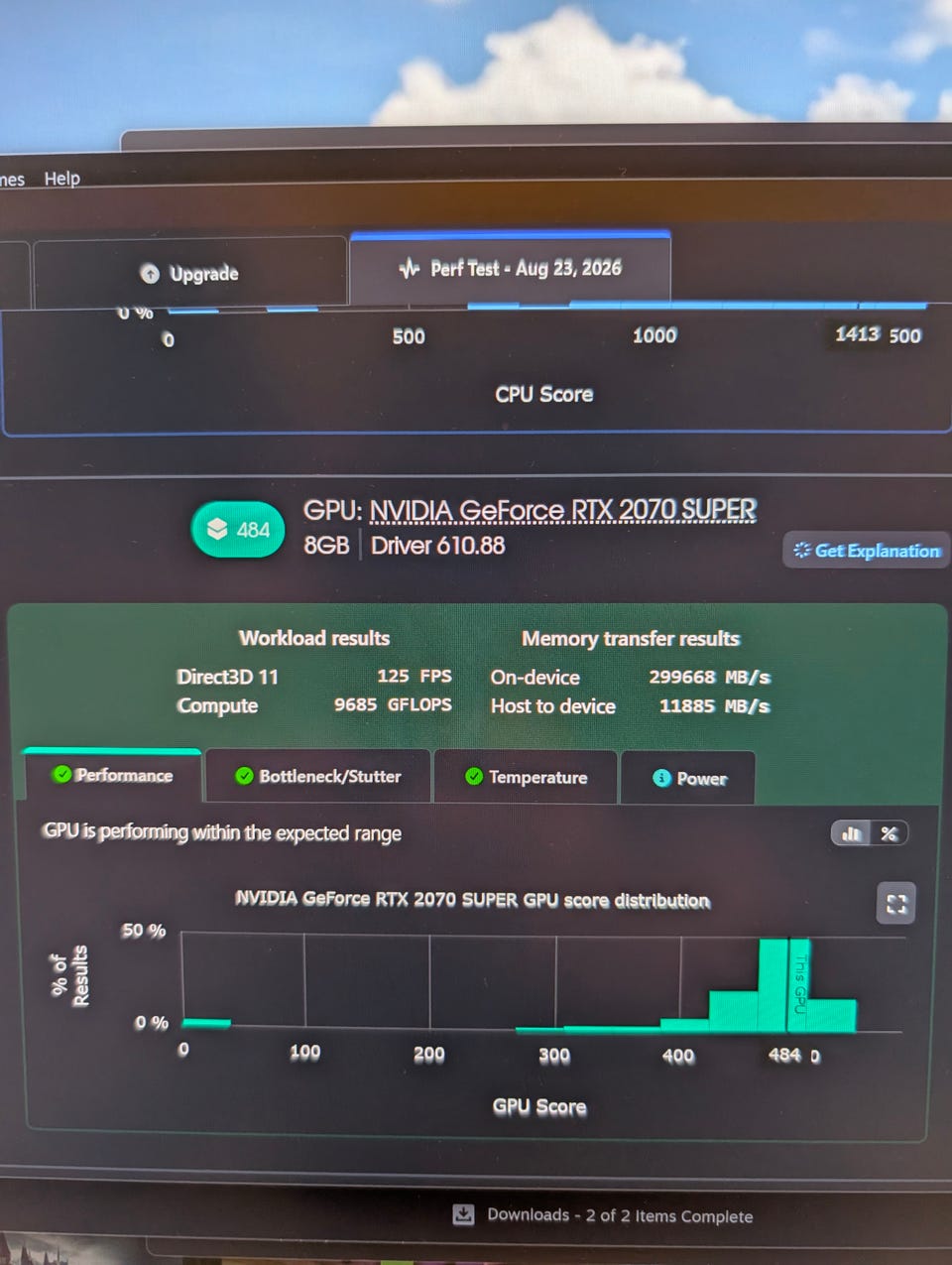Click the GPU Score axis label
Image resolution: width=952 pixels, height=1265 pixels.
pyautogui.click(x=539, y=1106)
